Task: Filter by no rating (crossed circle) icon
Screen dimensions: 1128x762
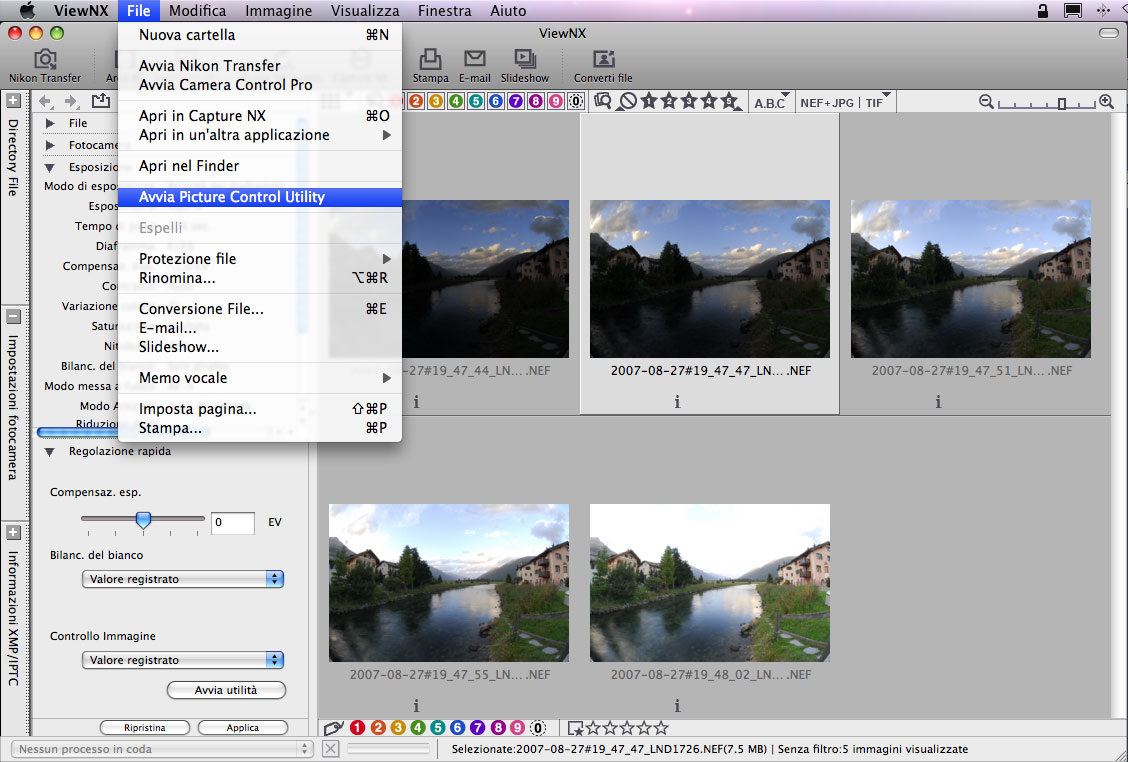Action: (x=628, y=101)
